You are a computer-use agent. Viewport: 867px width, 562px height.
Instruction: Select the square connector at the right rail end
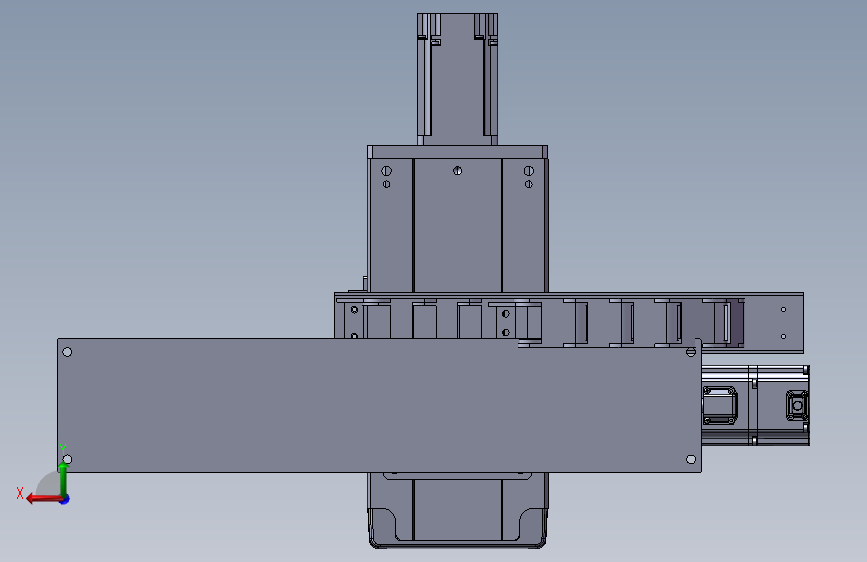pyautogui.click(x=797, y=406)
